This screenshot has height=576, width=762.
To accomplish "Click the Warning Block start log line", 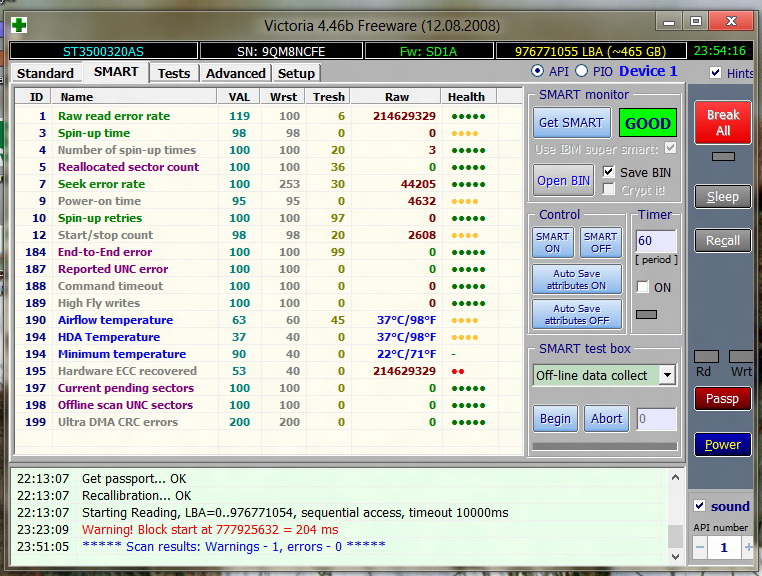I will click(210, 529).
